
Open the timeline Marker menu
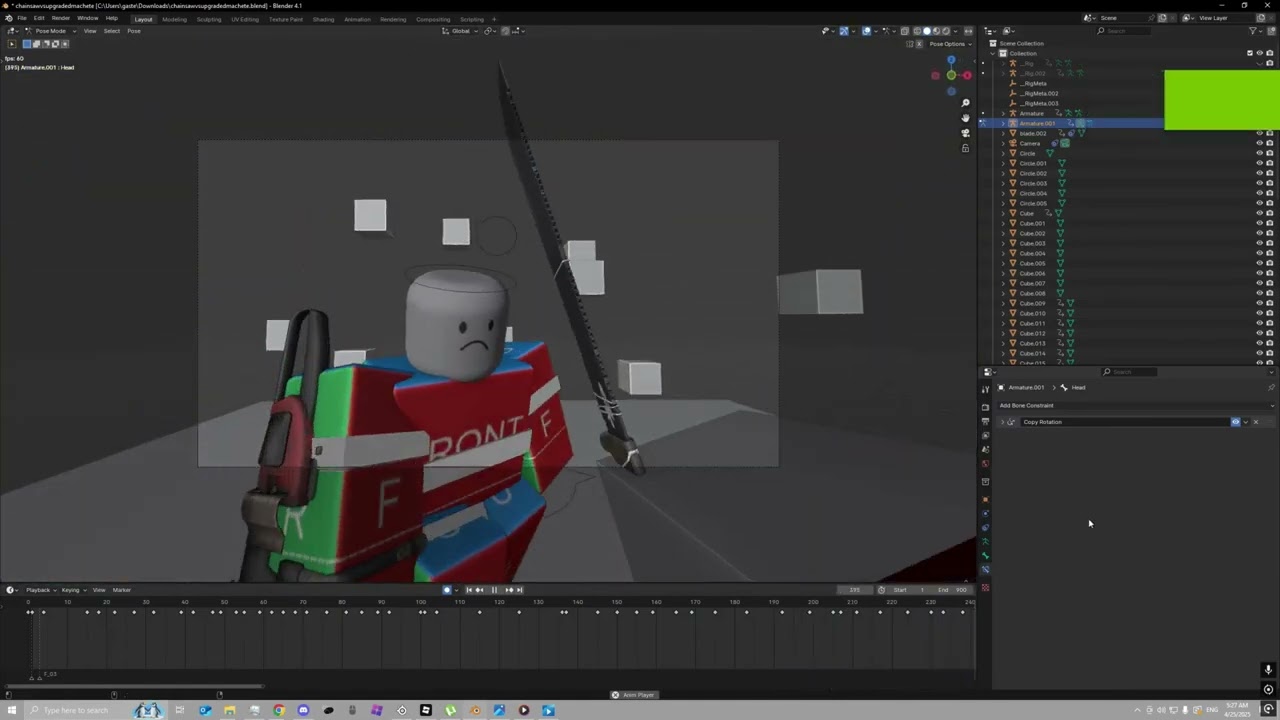(x=122, y=590)
